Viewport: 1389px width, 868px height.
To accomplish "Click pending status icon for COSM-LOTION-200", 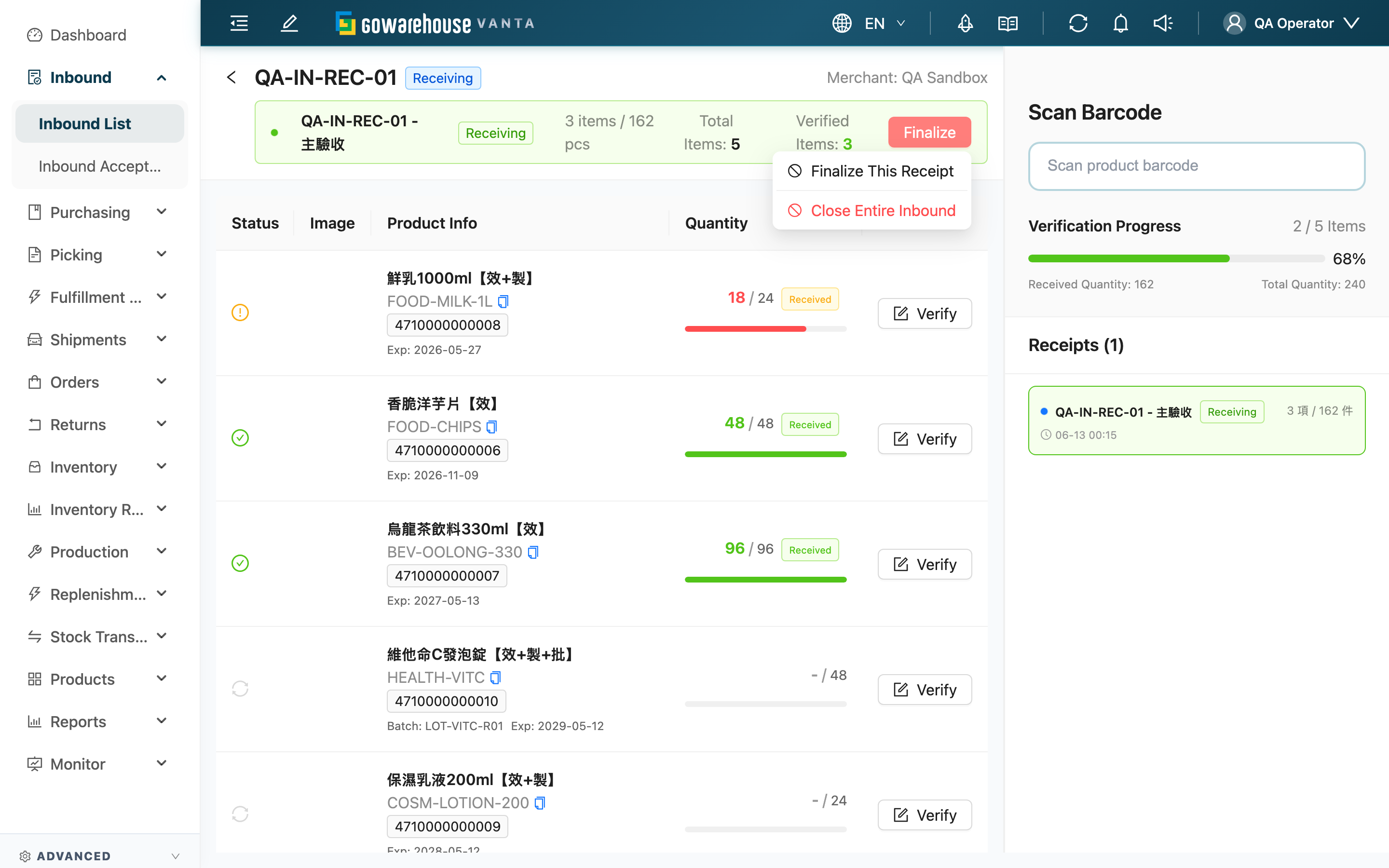I will click(240, 814).
